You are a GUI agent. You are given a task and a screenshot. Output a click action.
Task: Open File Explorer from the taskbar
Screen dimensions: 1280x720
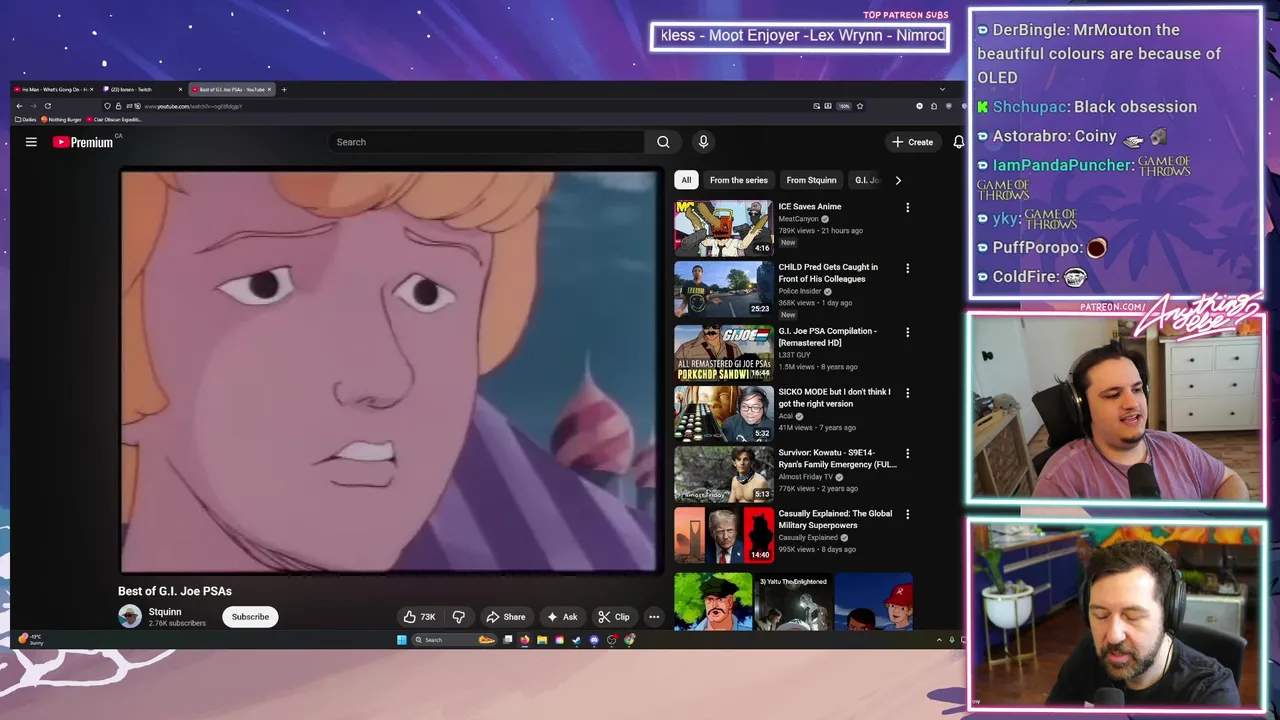pos(542,640)
